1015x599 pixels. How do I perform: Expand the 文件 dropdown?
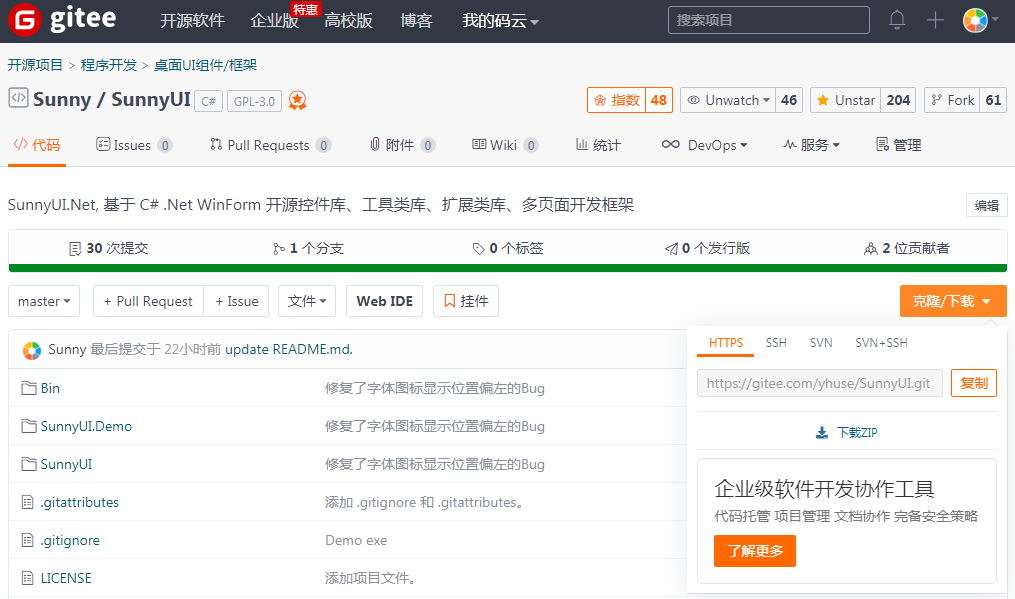[307, 301]
